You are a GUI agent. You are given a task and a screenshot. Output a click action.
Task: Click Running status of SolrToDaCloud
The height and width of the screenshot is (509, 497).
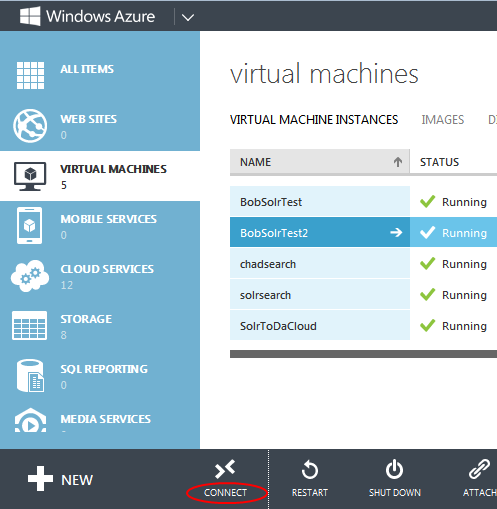click(464, 326)
